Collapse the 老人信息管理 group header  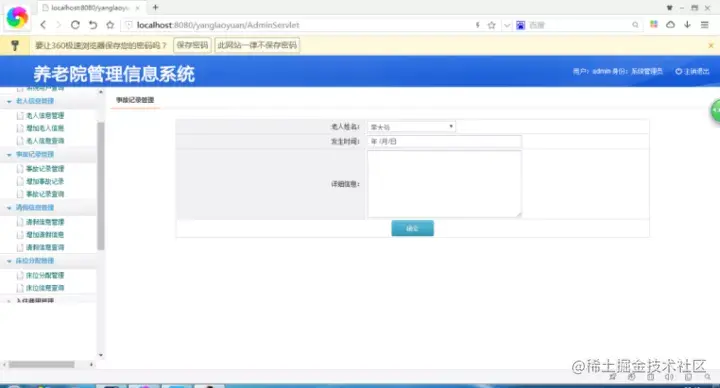click(34, 101)
